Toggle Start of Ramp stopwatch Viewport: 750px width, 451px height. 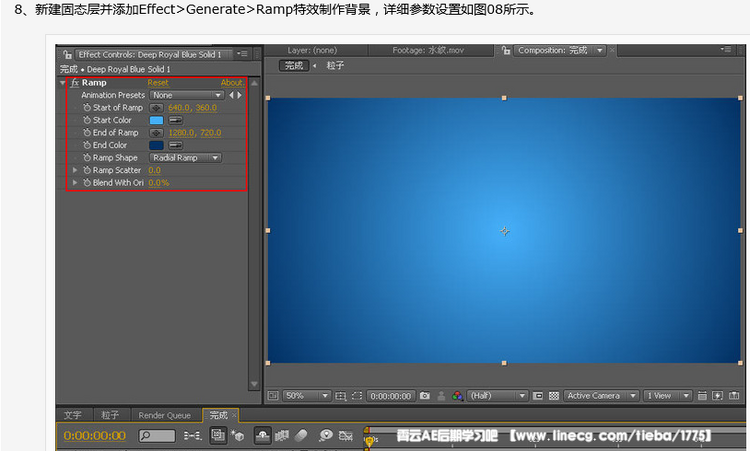pyautogui.click(x=87, y=108)
